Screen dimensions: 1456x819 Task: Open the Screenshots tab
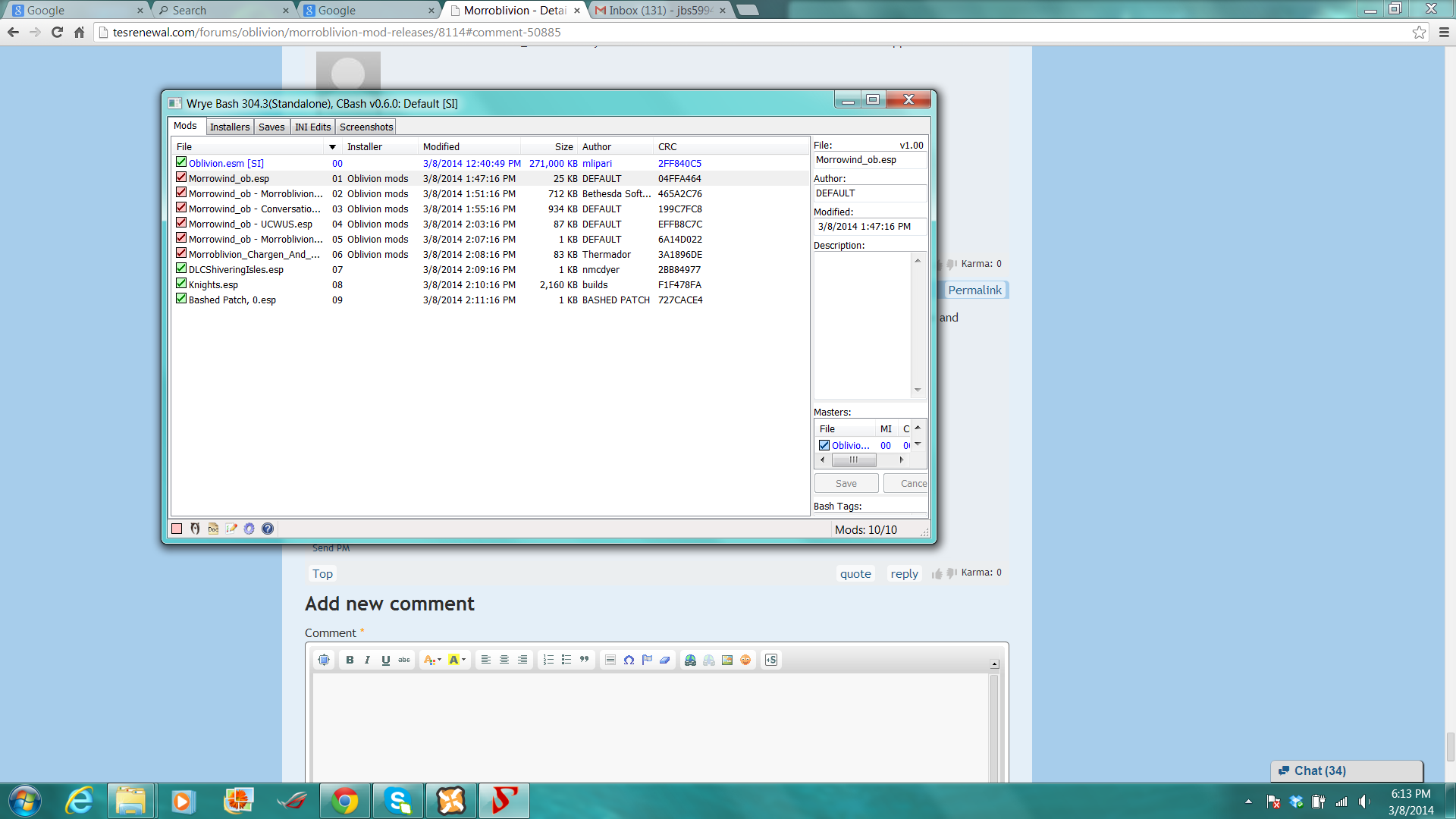click(x=366, y=127)
